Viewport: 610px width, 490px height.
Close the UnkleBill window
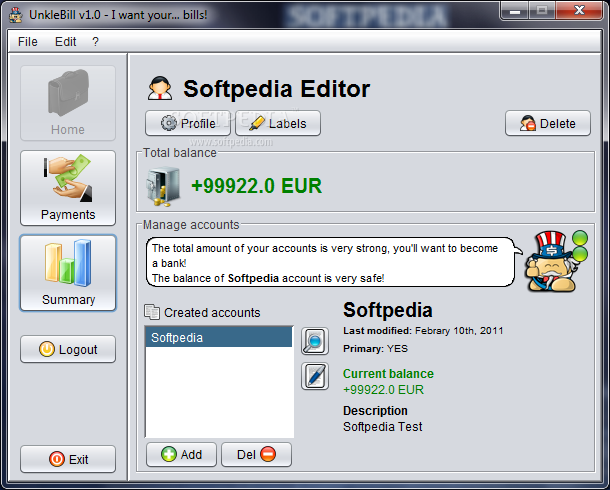coord(579,11)
